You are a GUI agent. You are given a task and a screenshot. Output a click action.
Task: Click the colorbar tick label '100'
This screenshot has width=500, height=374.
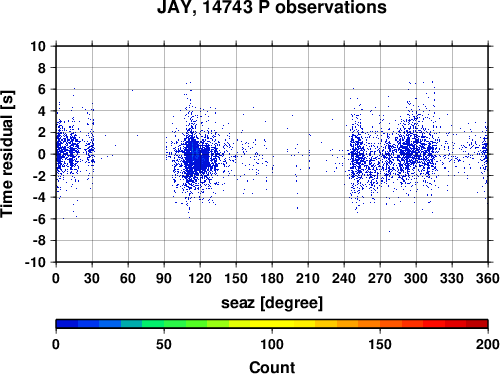click(x=272, y=344)
